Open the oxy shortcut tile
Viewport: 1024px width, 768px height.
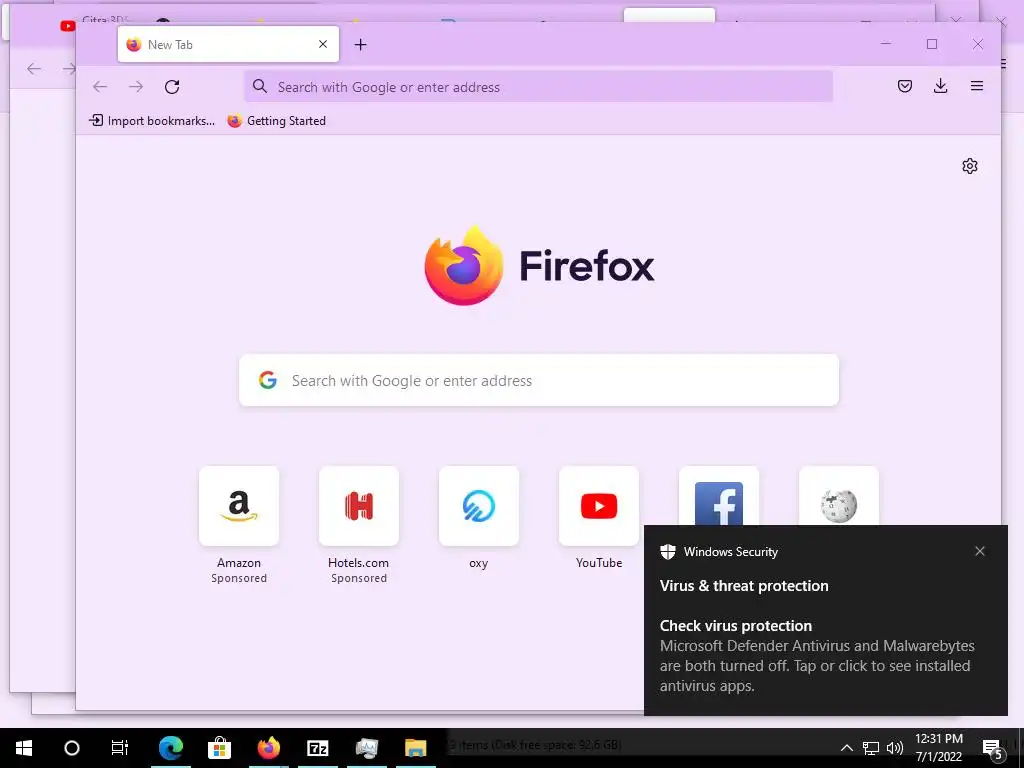(x=479, y=506)
